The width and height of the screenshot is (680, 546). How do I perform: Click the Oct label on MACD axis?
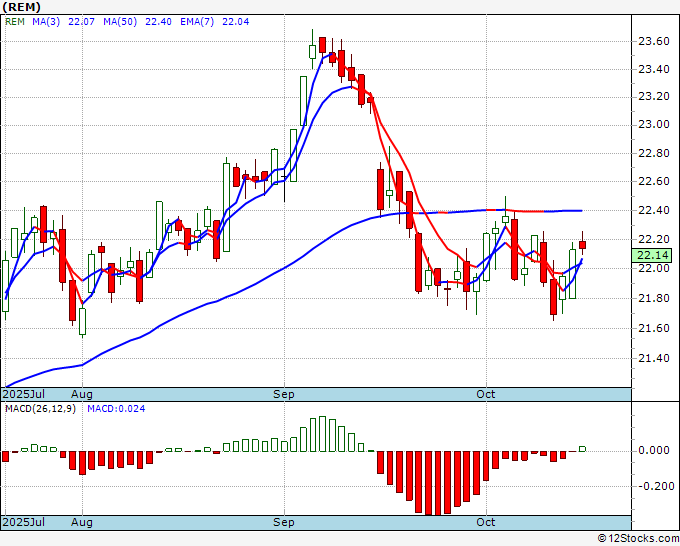485,522
